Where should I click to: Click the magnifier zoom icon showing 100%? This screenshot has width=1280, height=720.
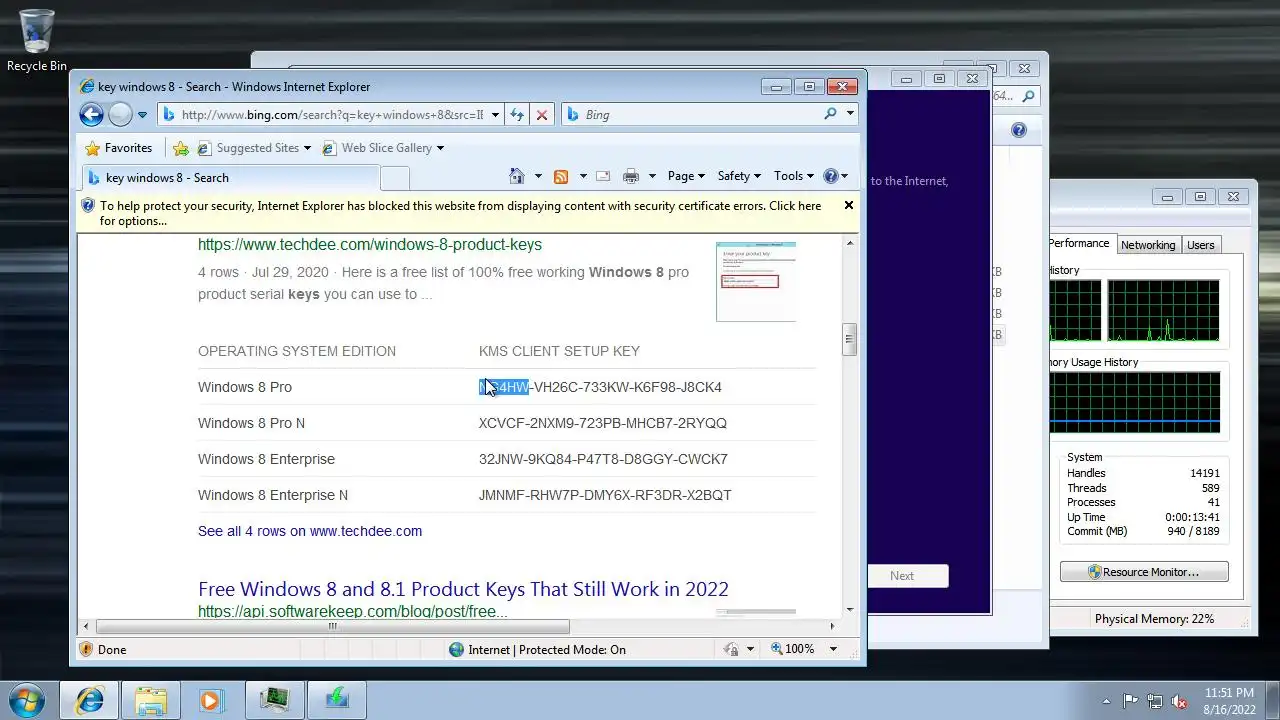[777, 649]
